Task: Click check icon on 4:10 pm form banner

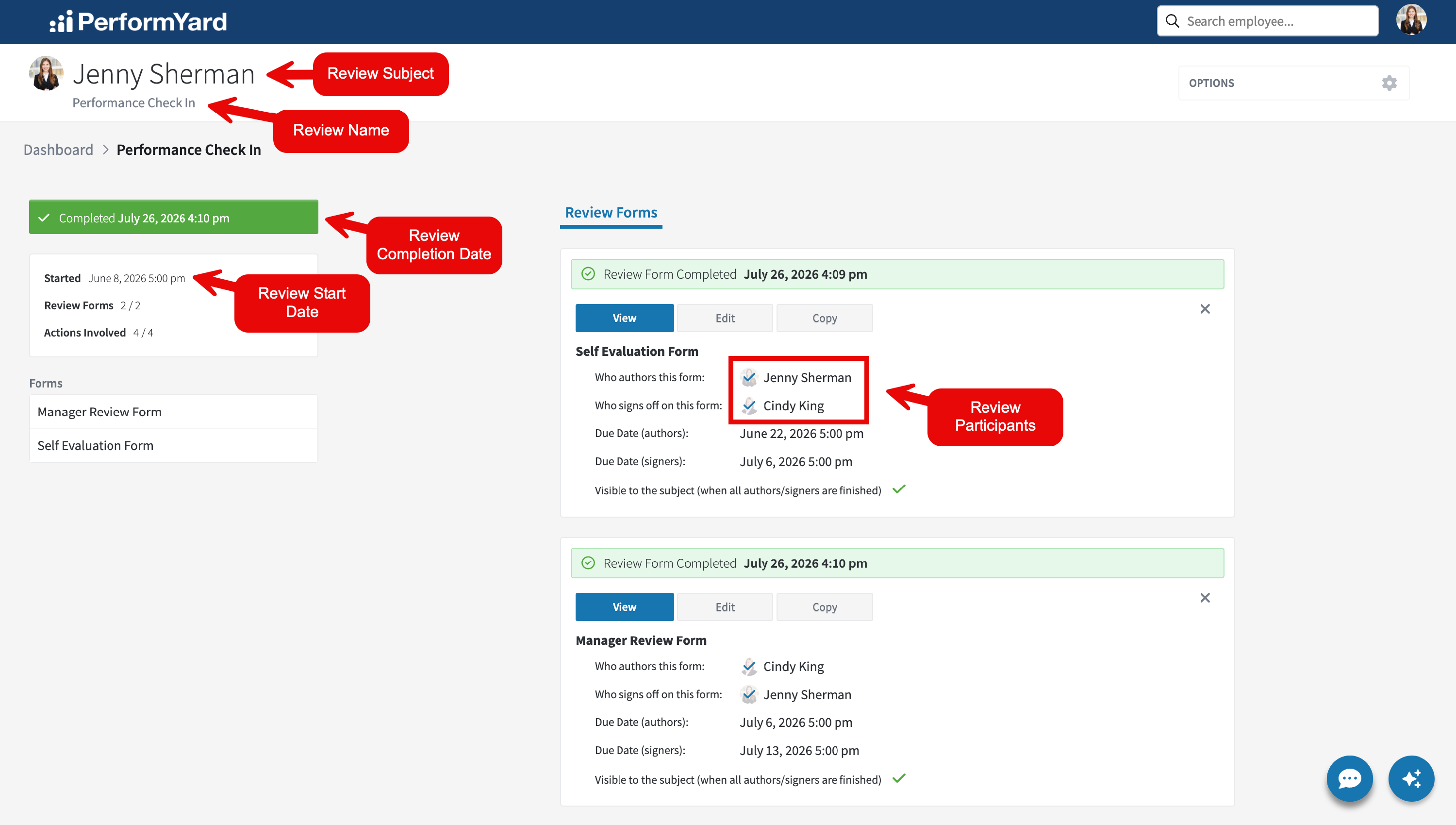Action: point(588,563)
